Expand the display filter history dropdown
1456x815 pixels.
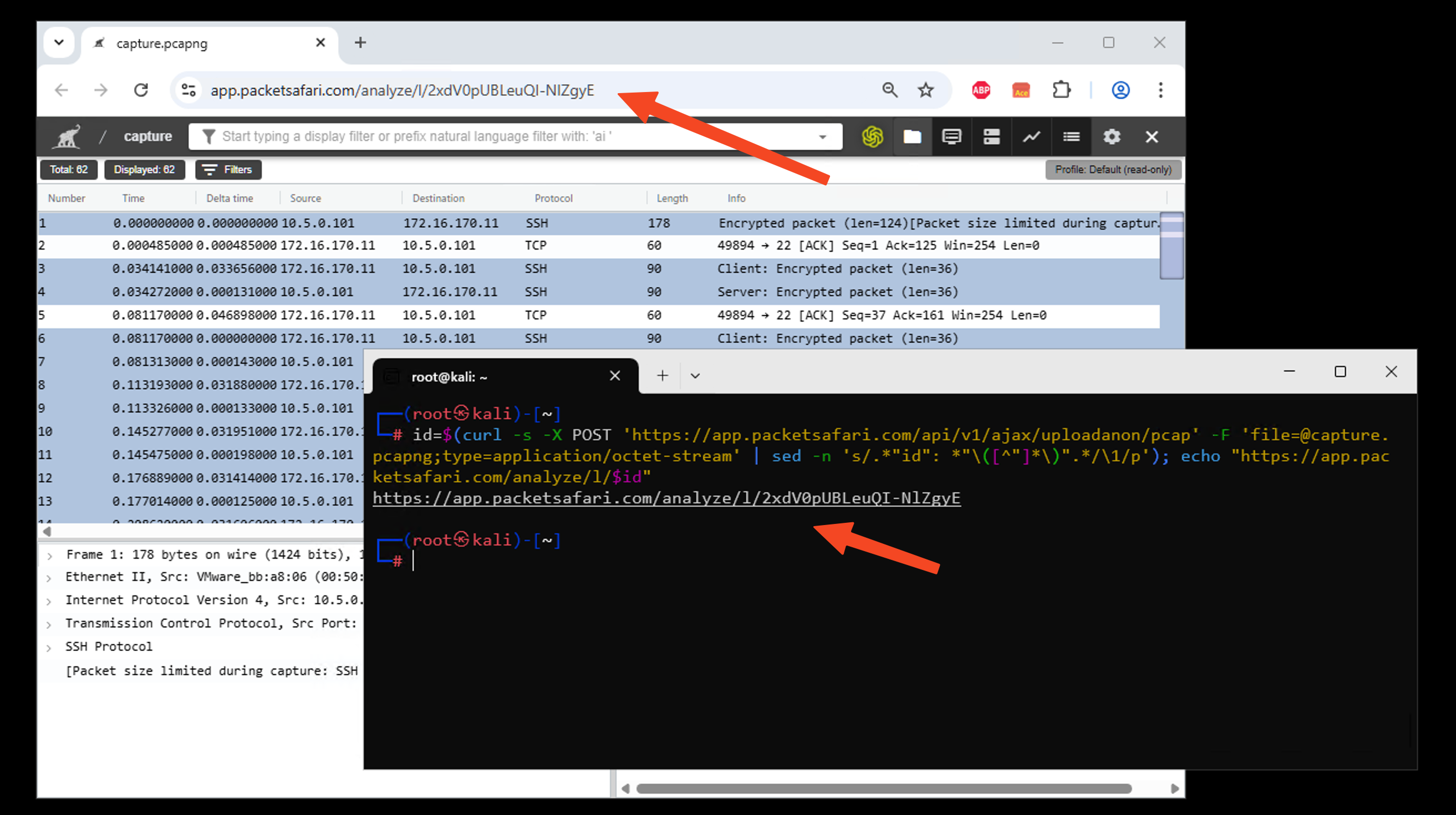coord(822,137)
